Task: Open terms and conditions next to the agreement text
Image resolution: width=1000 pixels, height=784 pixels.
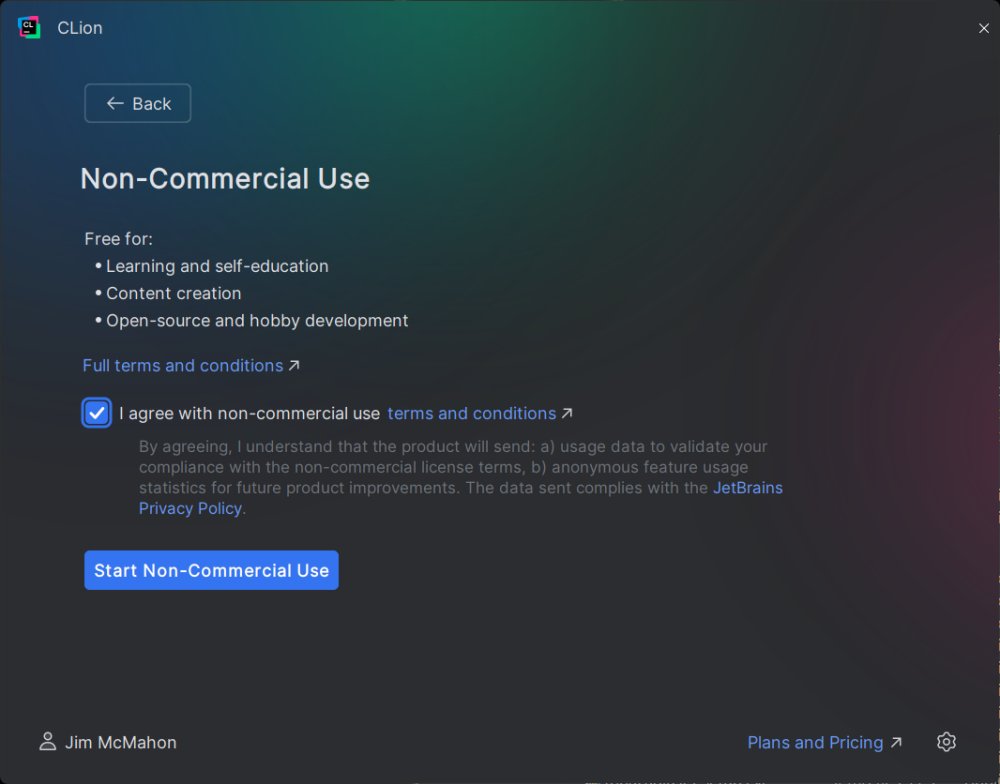Action: point(471,413)
